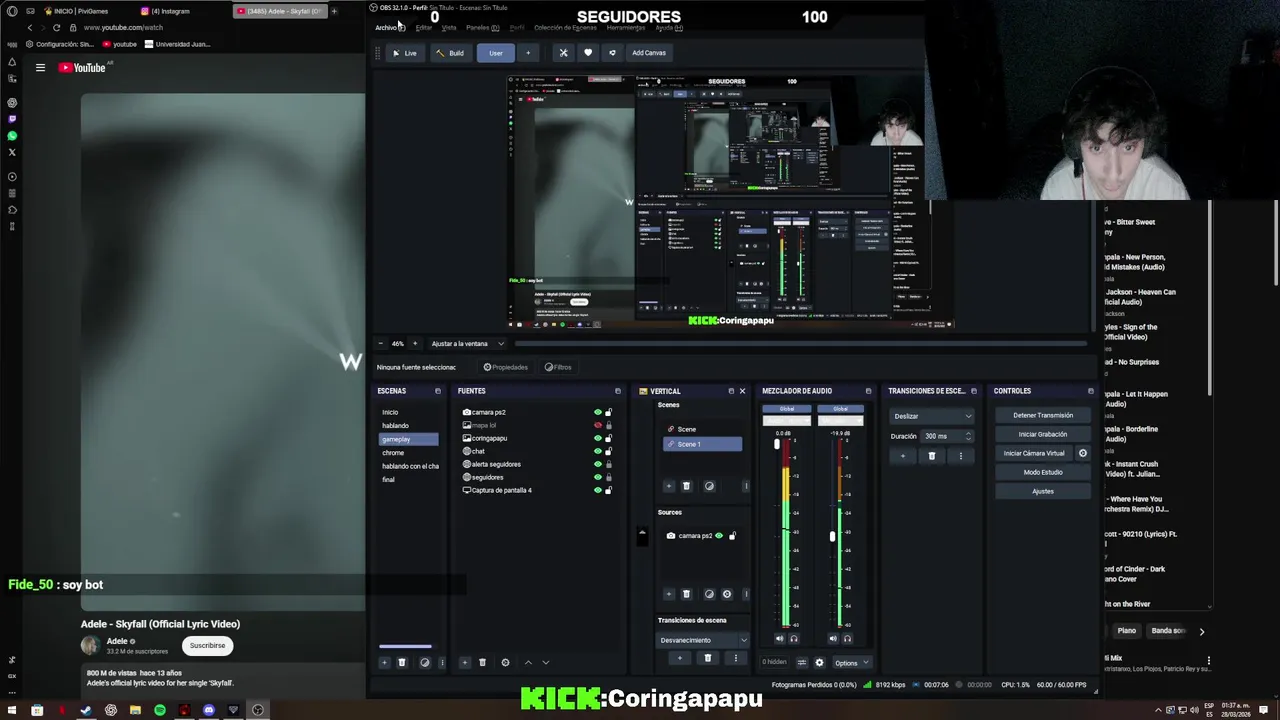Click the heart icon in OBS toolbar
1280x720 pixels.
(x=588, y=53)
